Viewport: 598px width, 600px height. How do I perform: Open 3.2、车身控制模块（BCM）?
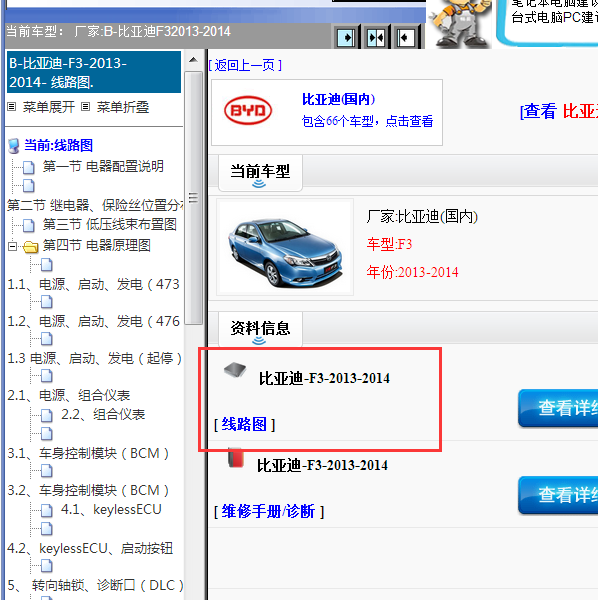[88, 491]
